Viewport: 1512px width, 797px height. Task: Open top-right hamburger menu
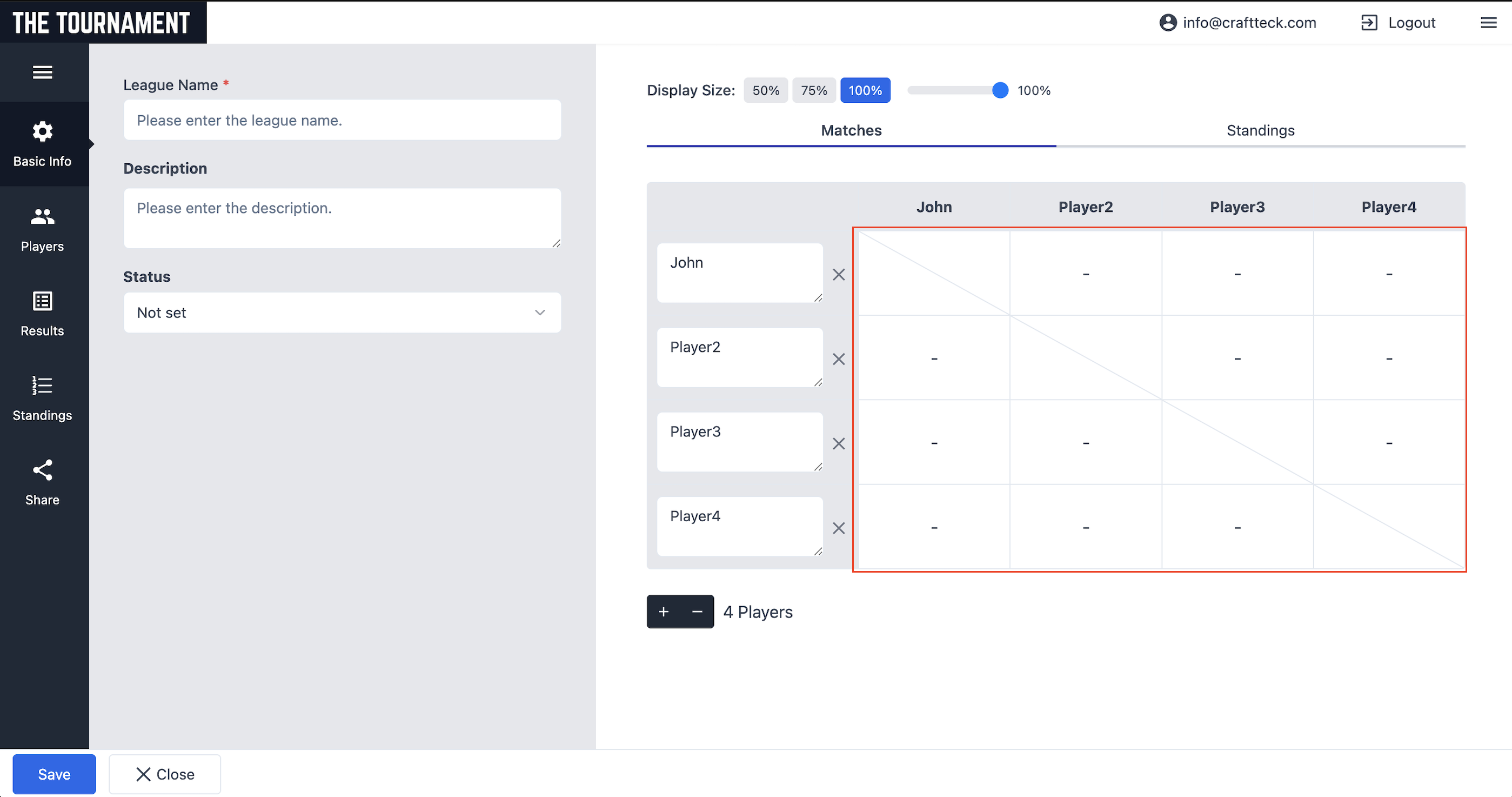(1488, 23)
